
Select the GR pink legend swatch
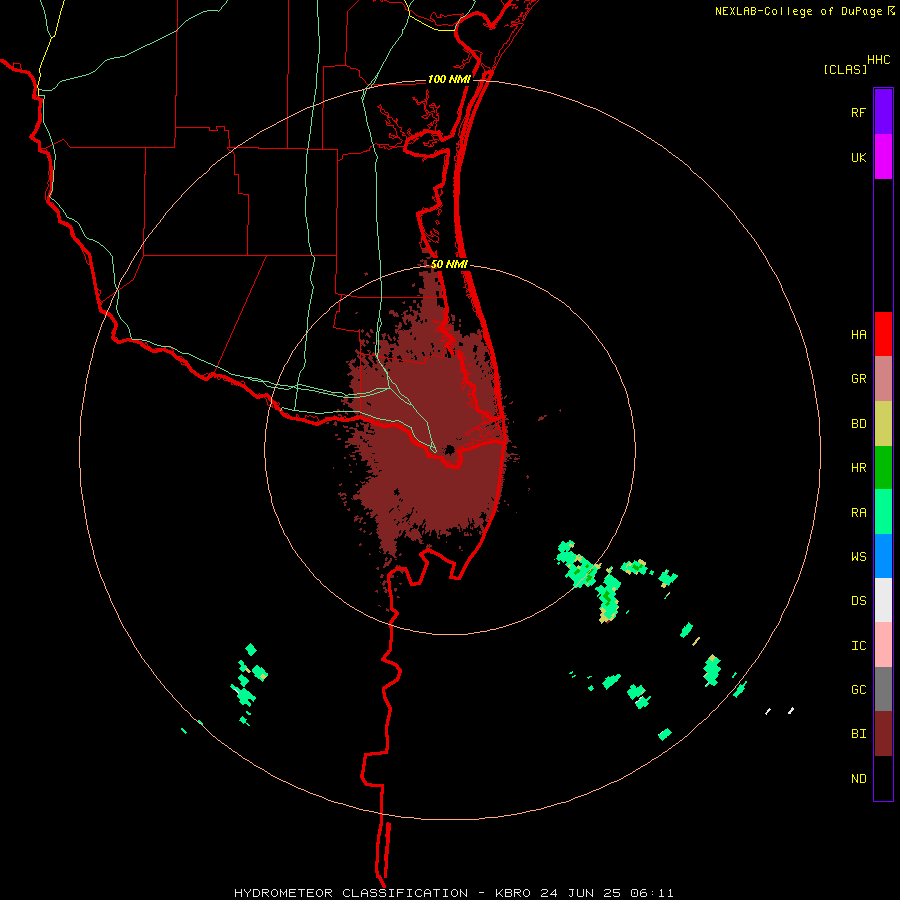pyautogui.click(x=883, y=379)
